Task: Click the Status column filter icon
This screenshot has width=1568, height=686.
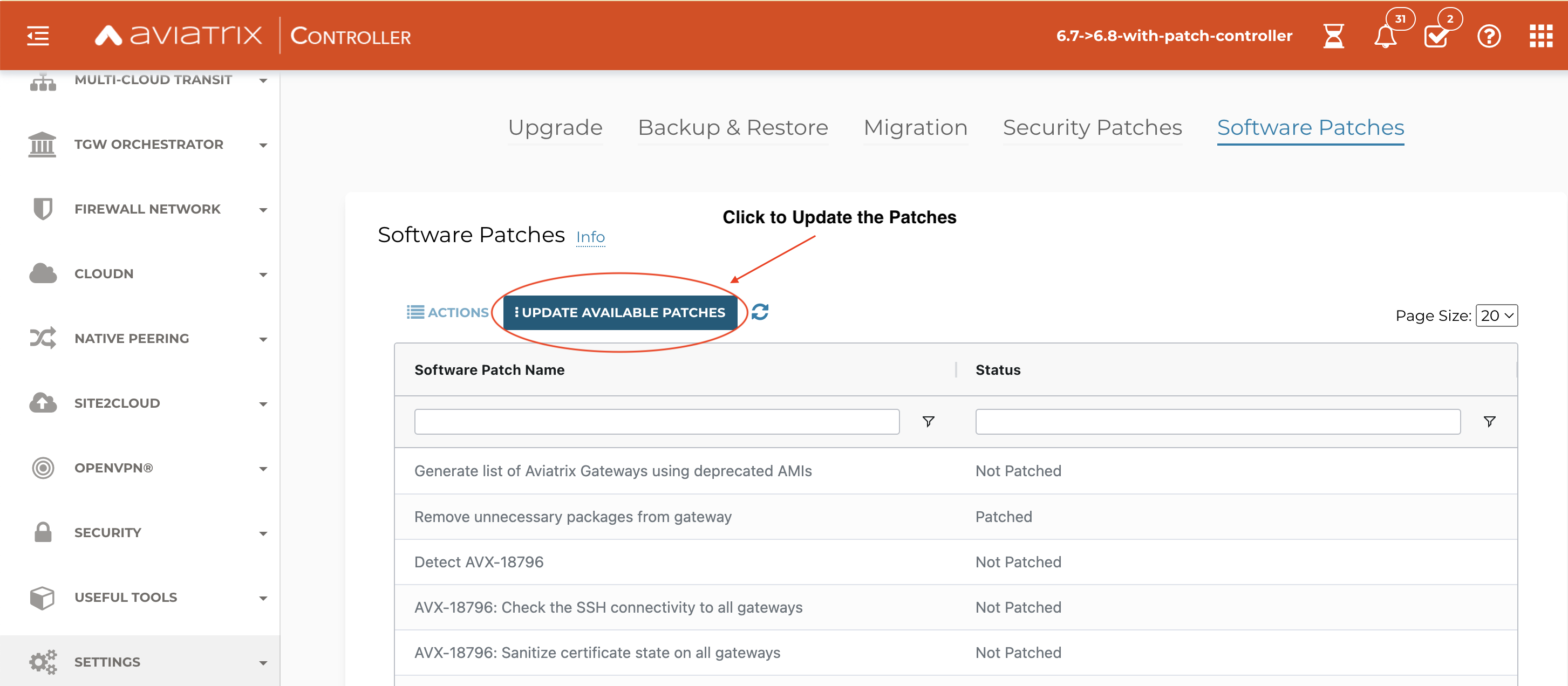Action: pos(1489,421)
